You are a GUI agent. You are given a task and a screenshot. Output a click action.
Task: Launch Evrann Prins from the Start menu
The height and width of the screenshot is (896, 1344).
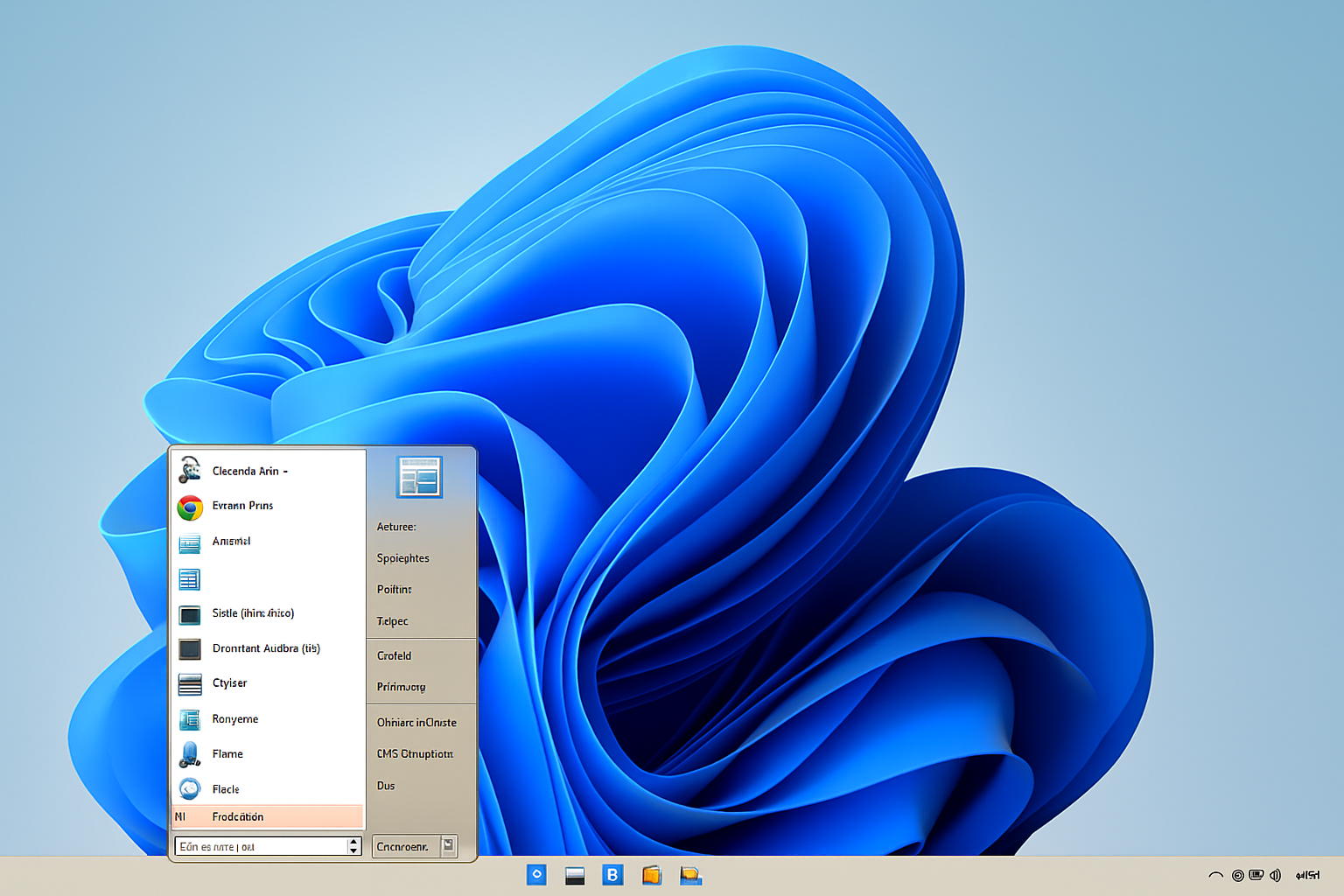[242, 506]
